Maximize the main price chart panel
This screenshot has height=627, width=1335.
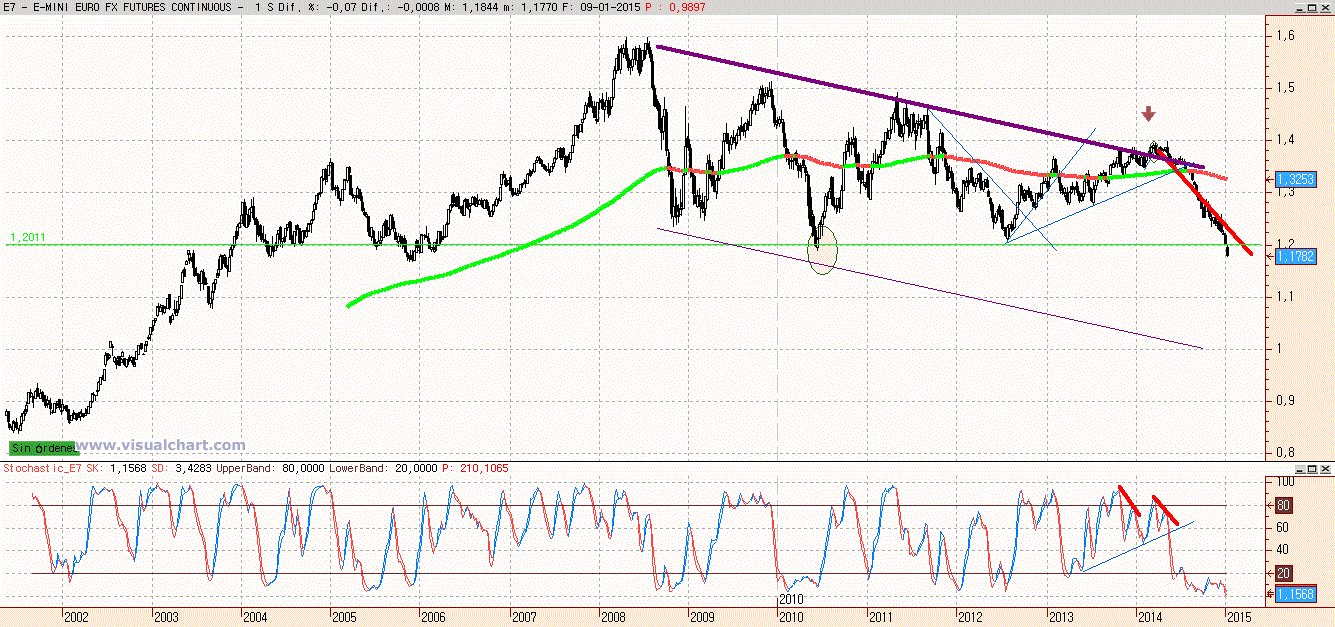tap(1312, 8)
